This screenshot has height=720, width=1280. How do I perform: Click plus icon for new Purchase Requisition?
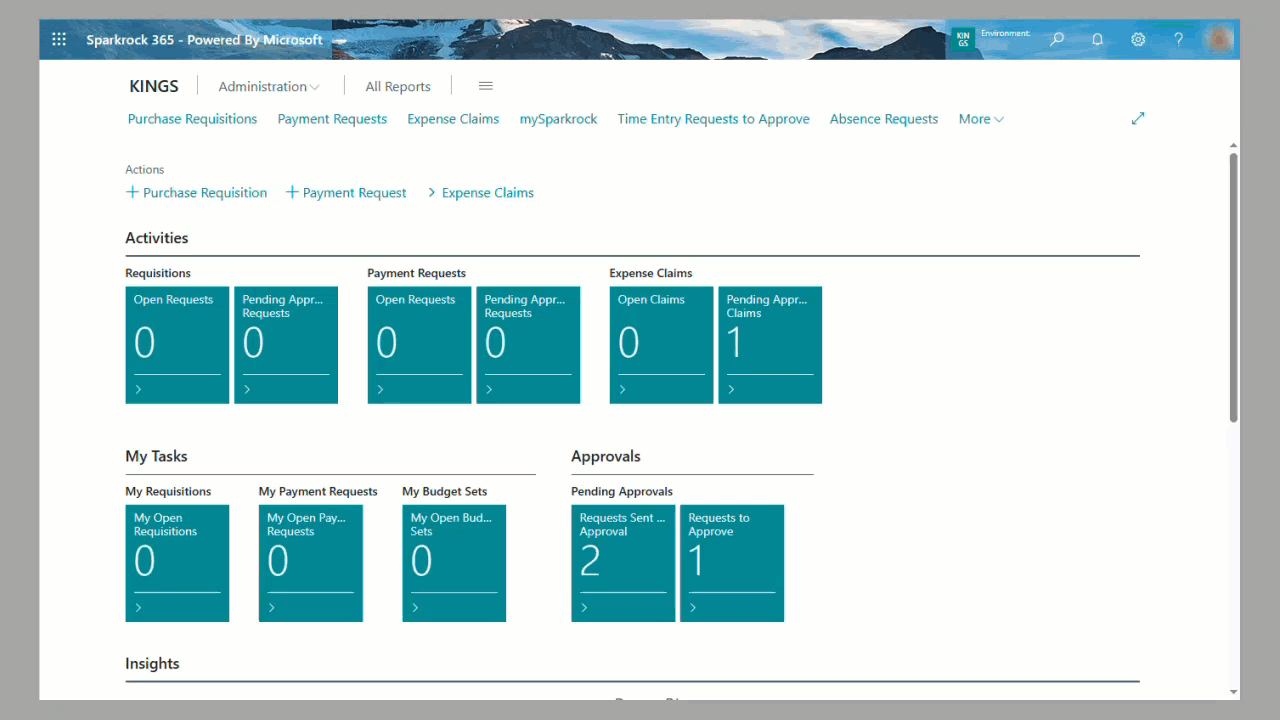coord(132,192)
